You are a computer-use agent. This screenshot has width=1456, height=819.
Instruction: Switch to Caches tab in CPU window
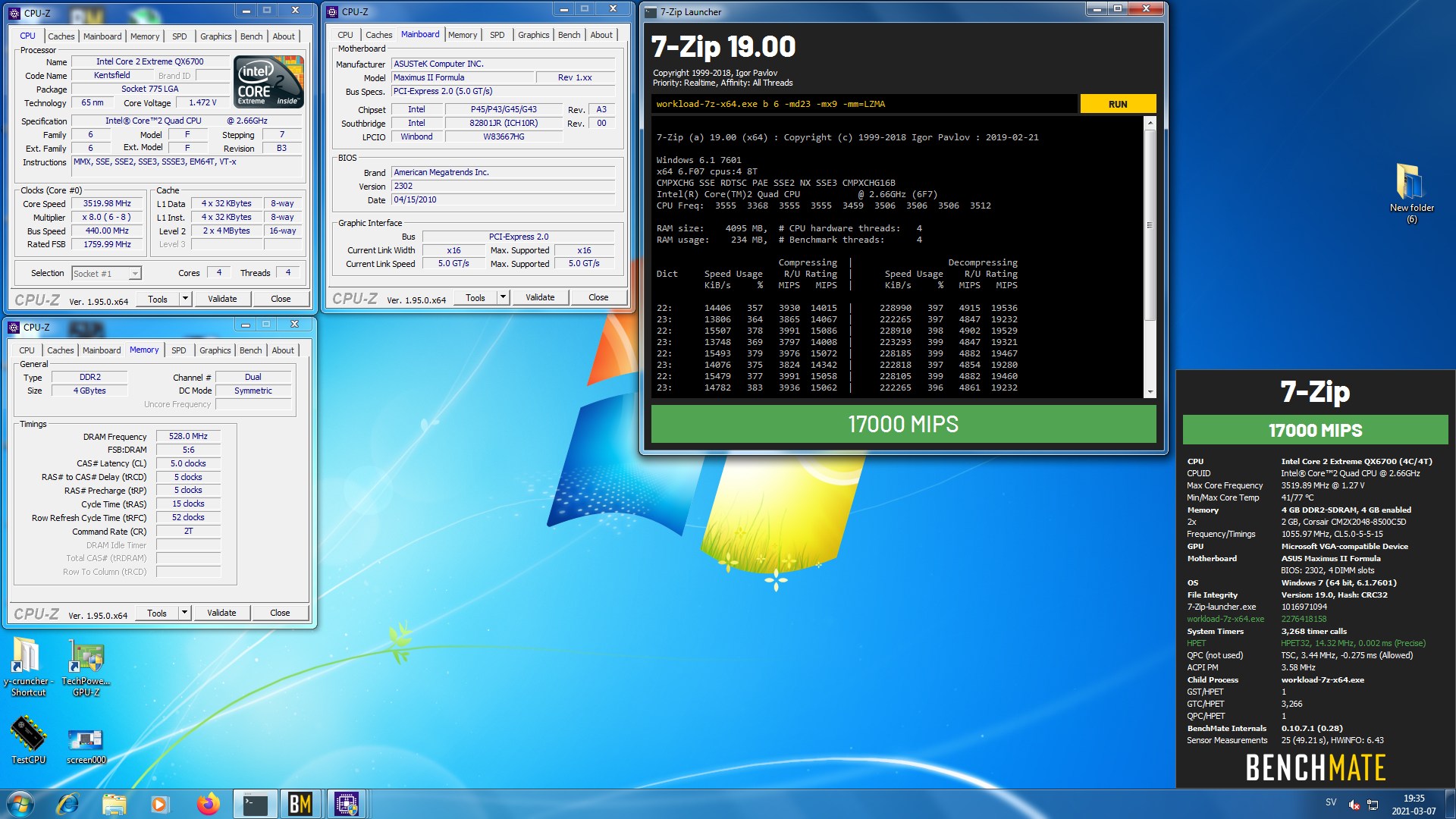[x=61, y=36]
